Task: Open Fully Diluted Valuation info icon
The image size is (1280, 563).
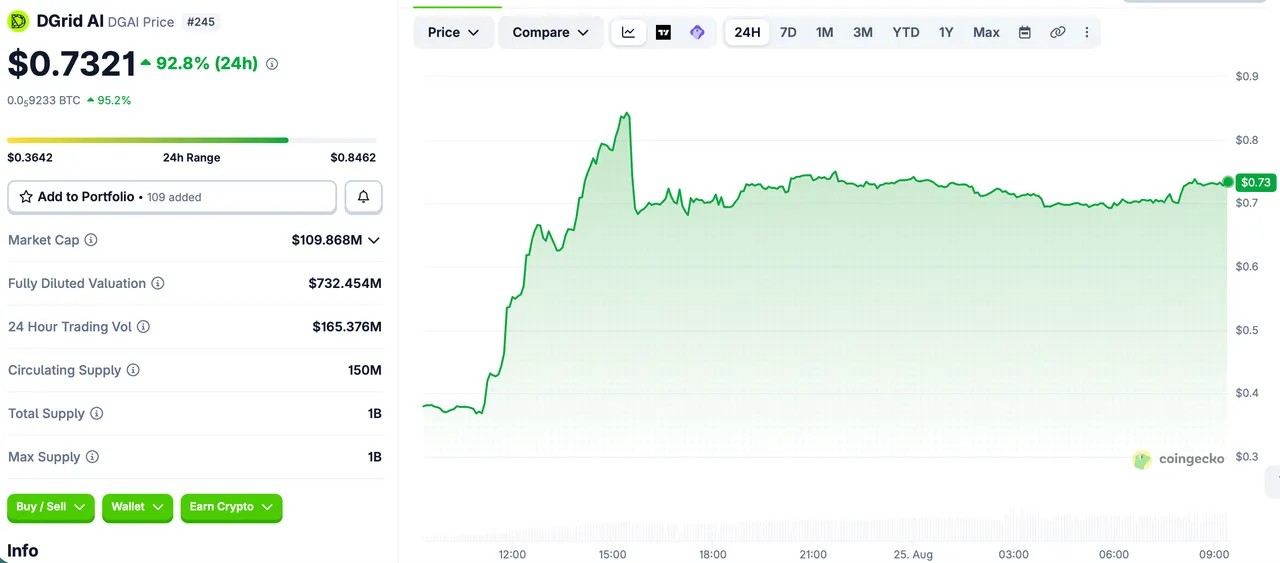Action: (158, 283)
